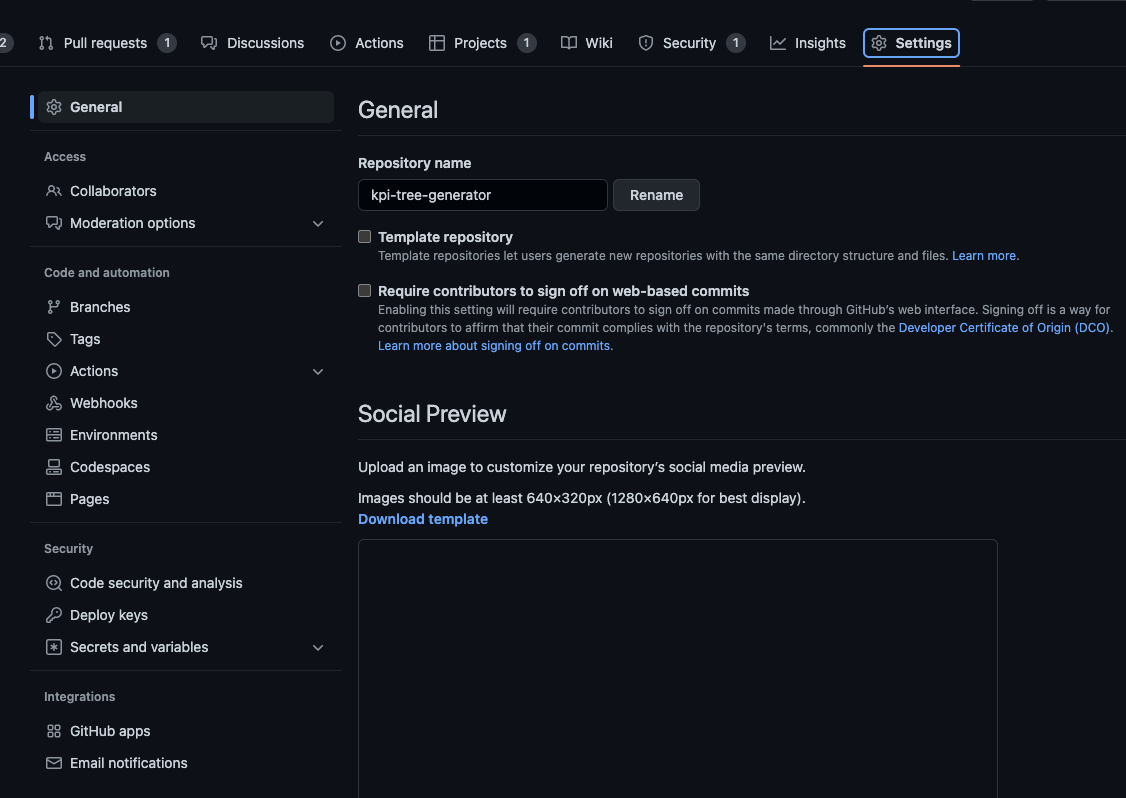This screenshot has width=1126, height=798.
Task: Click the Tags icon in sidebar
Action: coord(53,339)
